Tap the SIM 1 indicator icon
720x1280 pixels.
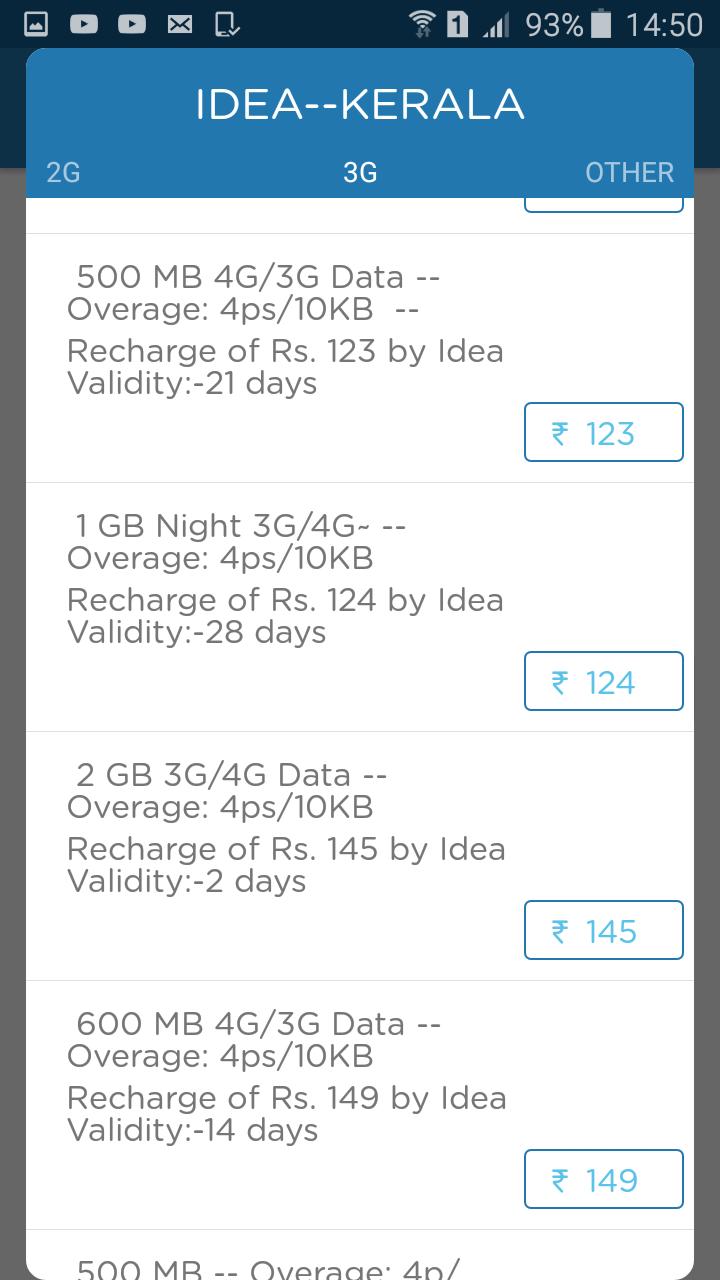point(457,24)
